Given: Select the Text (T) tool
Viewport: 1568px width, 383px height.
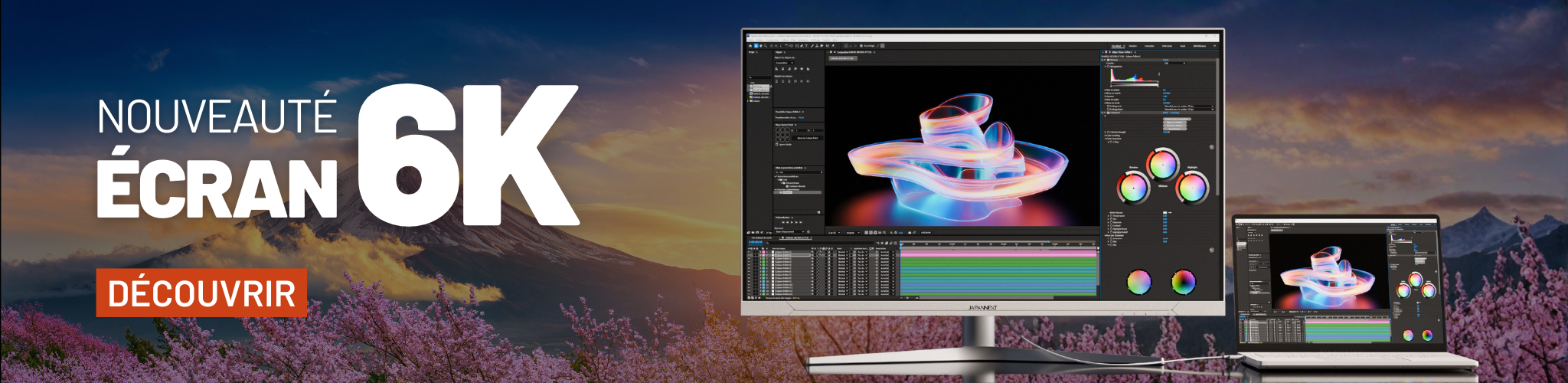Looking at the screenshot, I should coord(806,46).
